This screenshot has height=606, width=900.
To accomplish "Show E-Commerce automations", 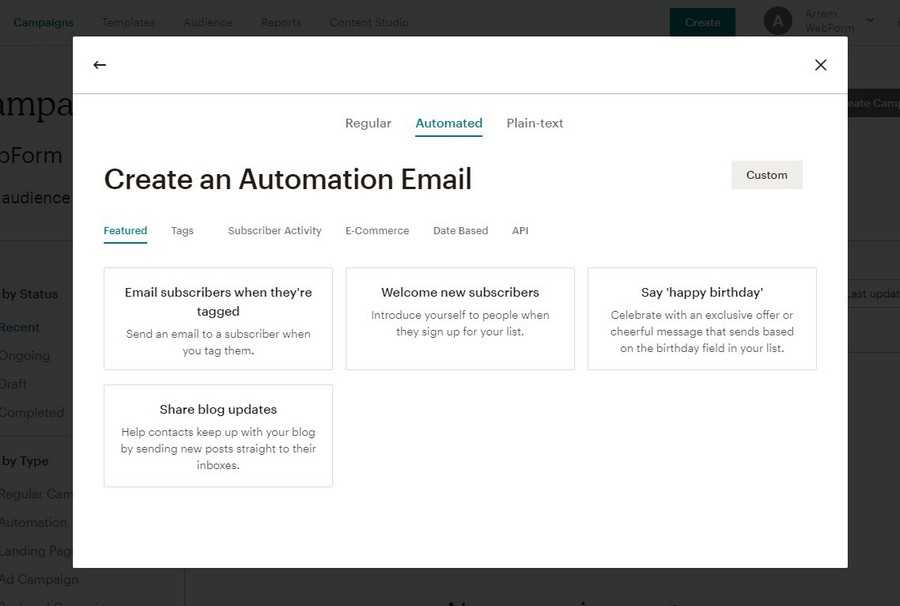I will [377, 231].
